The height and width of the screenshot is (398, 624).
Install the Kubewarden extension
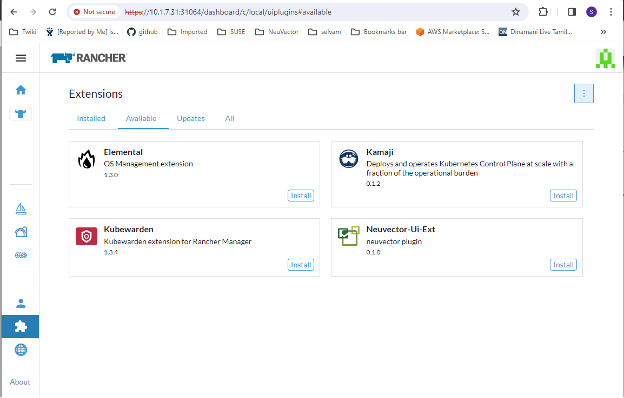tap(300, 265)
